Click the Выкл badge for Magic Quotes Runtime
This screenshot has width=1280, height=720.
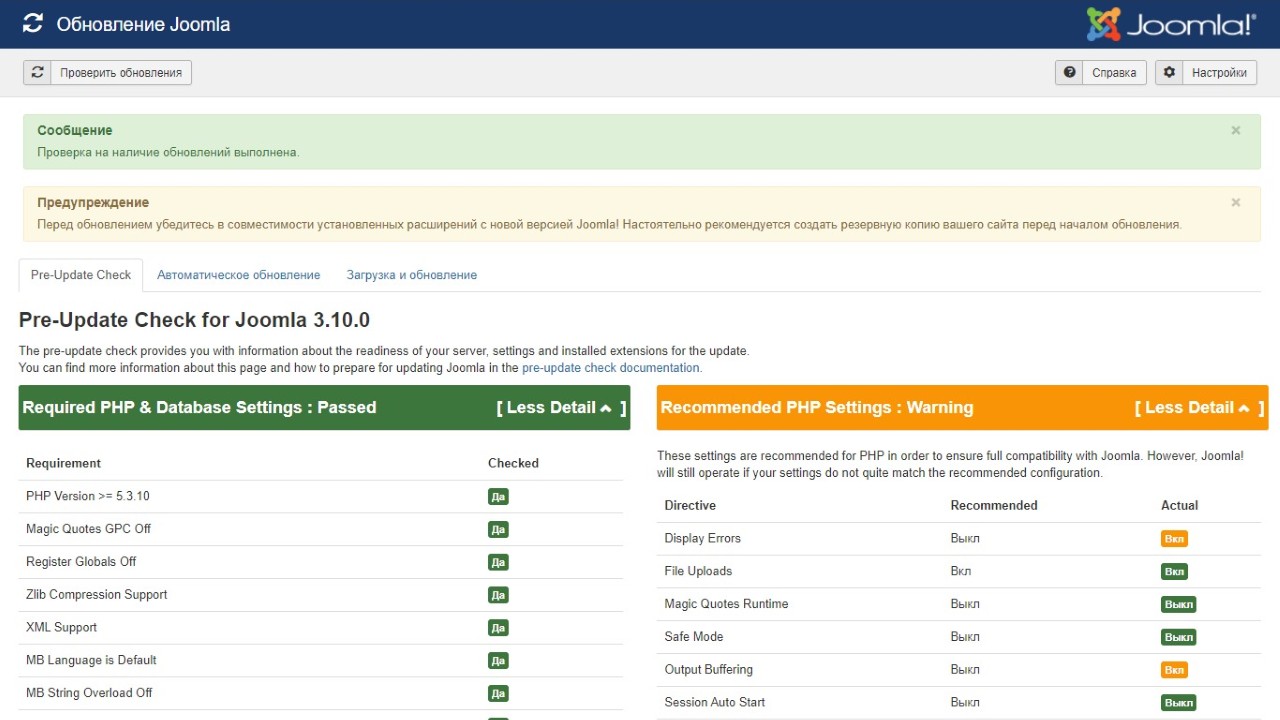(x=1178, y=605)
